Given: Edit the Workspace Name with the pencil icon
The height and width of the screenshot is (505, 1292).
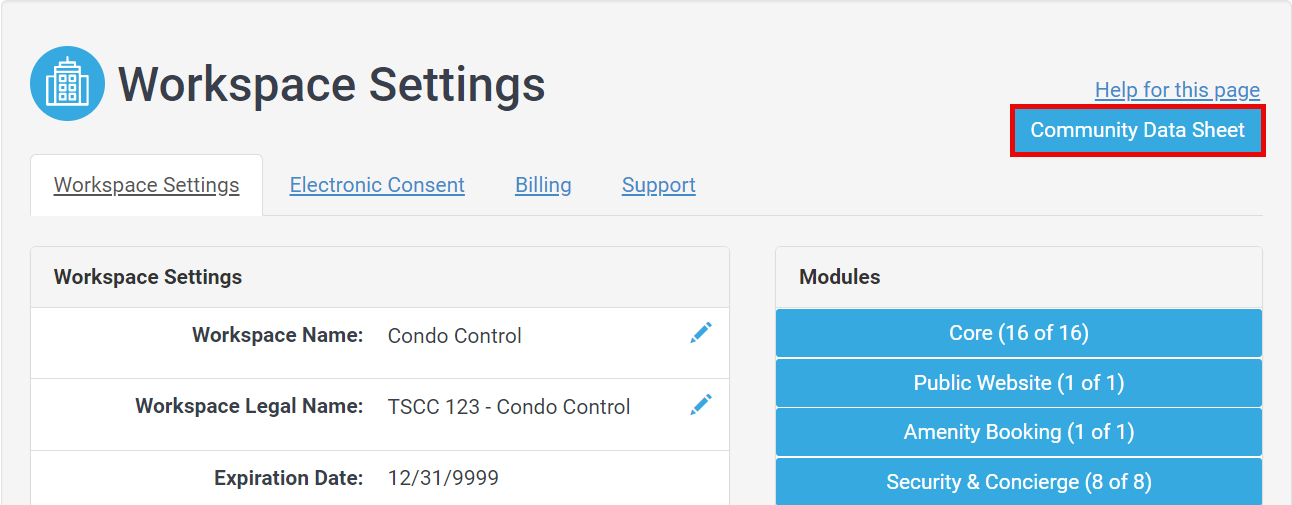Looking at the screenshot, I should (701, 333).
